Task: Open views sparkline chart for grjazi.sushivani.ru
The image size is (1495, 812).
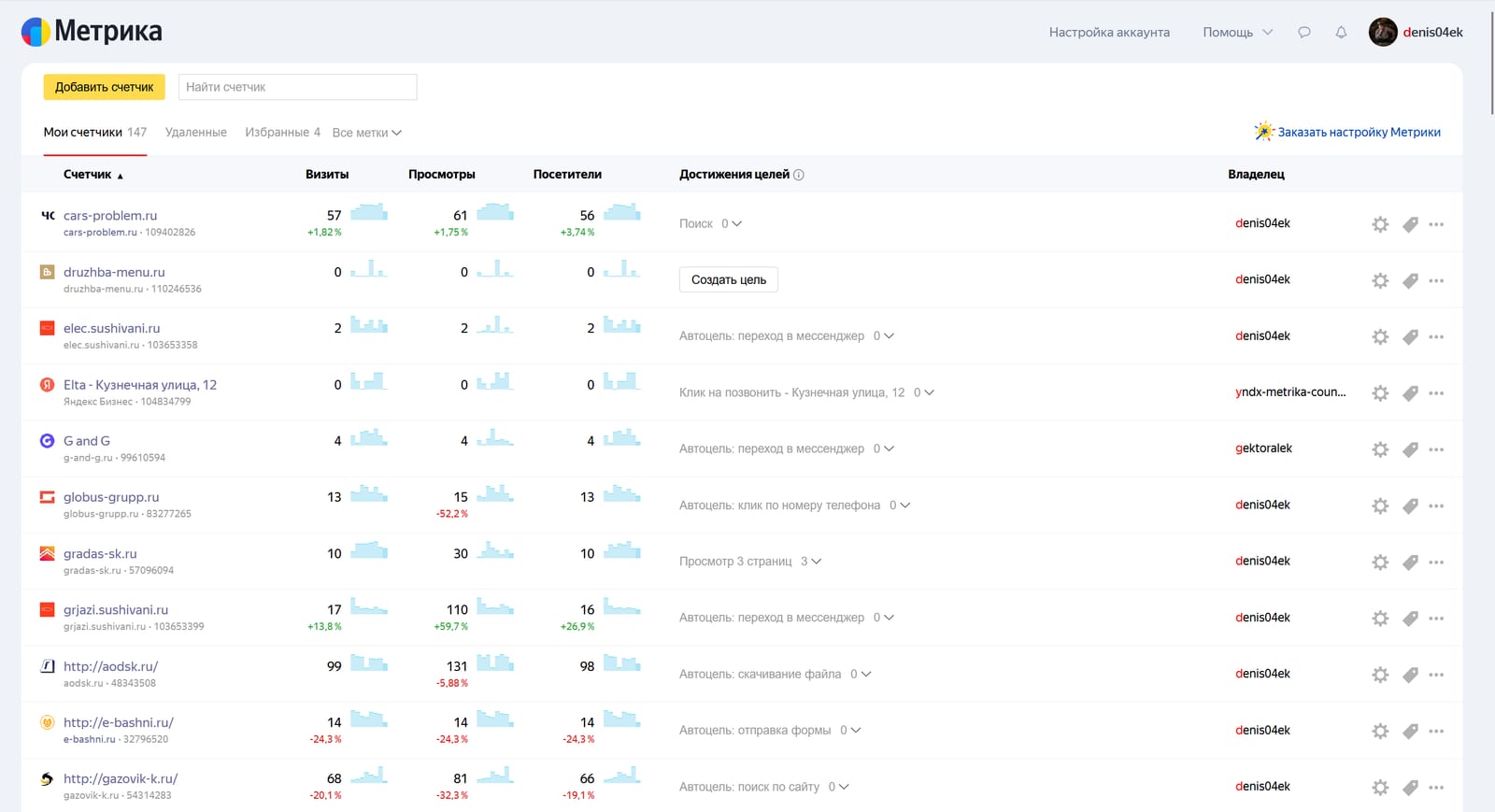Action: (495, 607)
